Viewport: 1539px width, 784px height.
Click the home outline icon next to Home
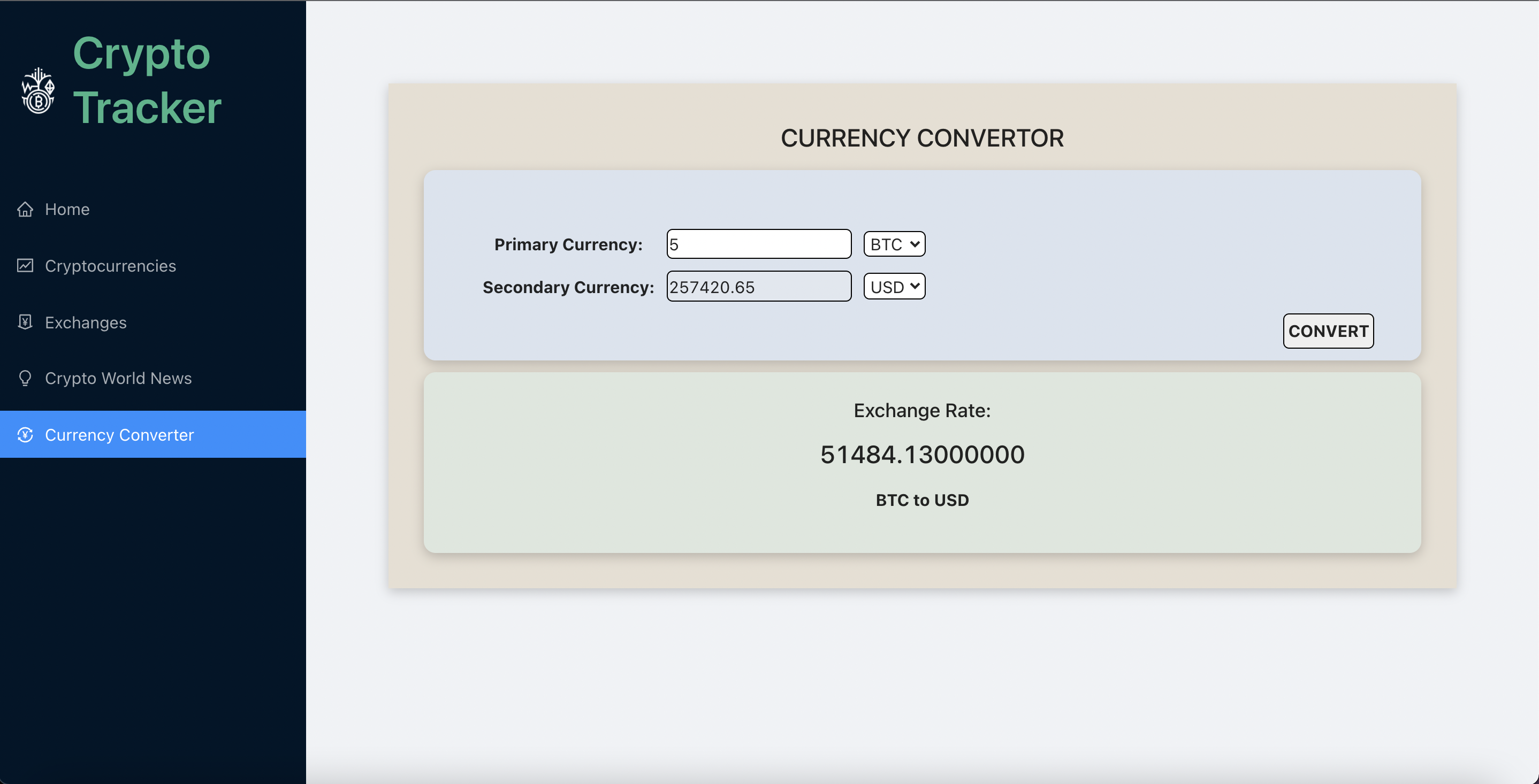25,209
